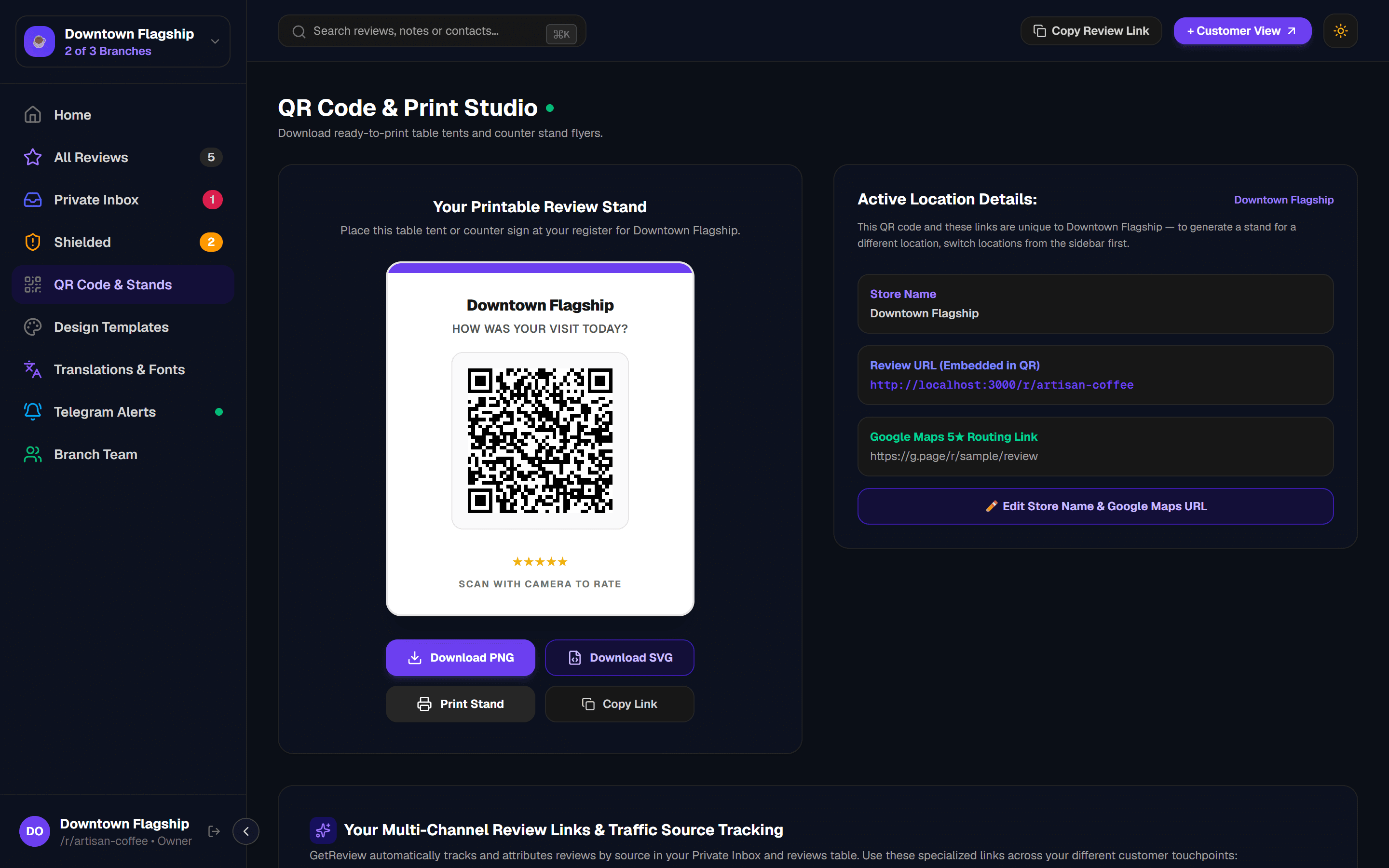Click the ⌘K shortcut badge

(561, 34)
